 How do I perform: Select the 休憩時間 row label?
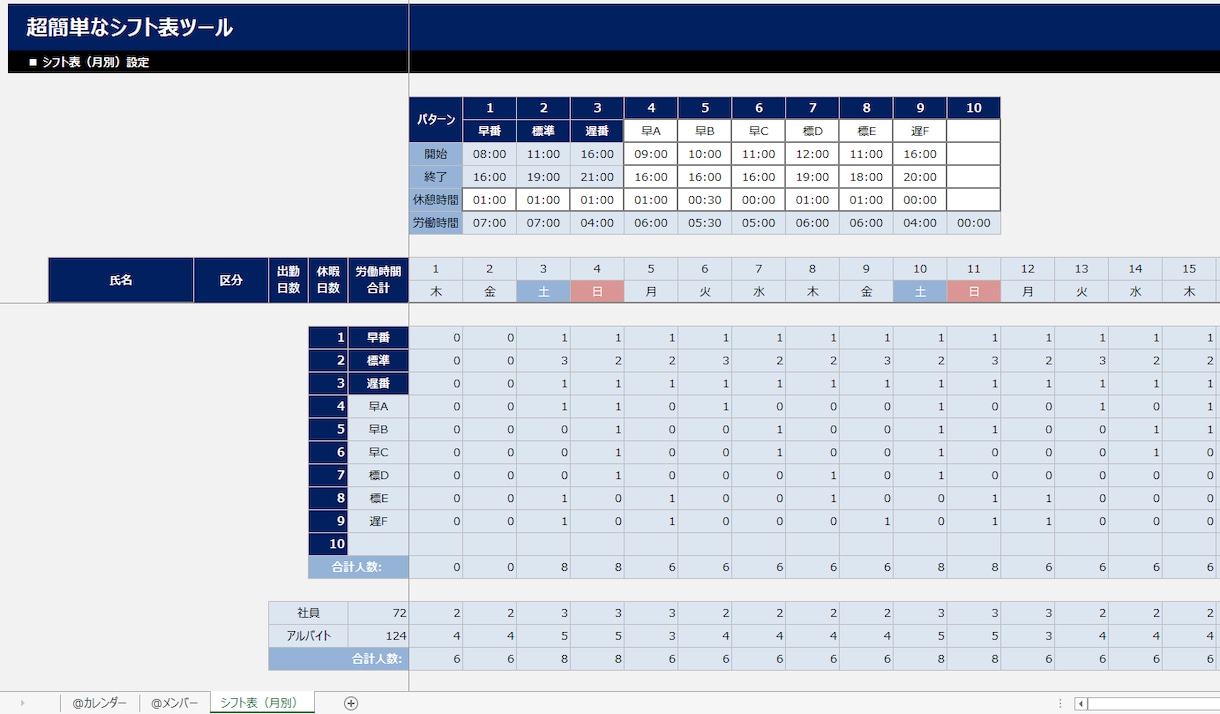coord(436,200)
